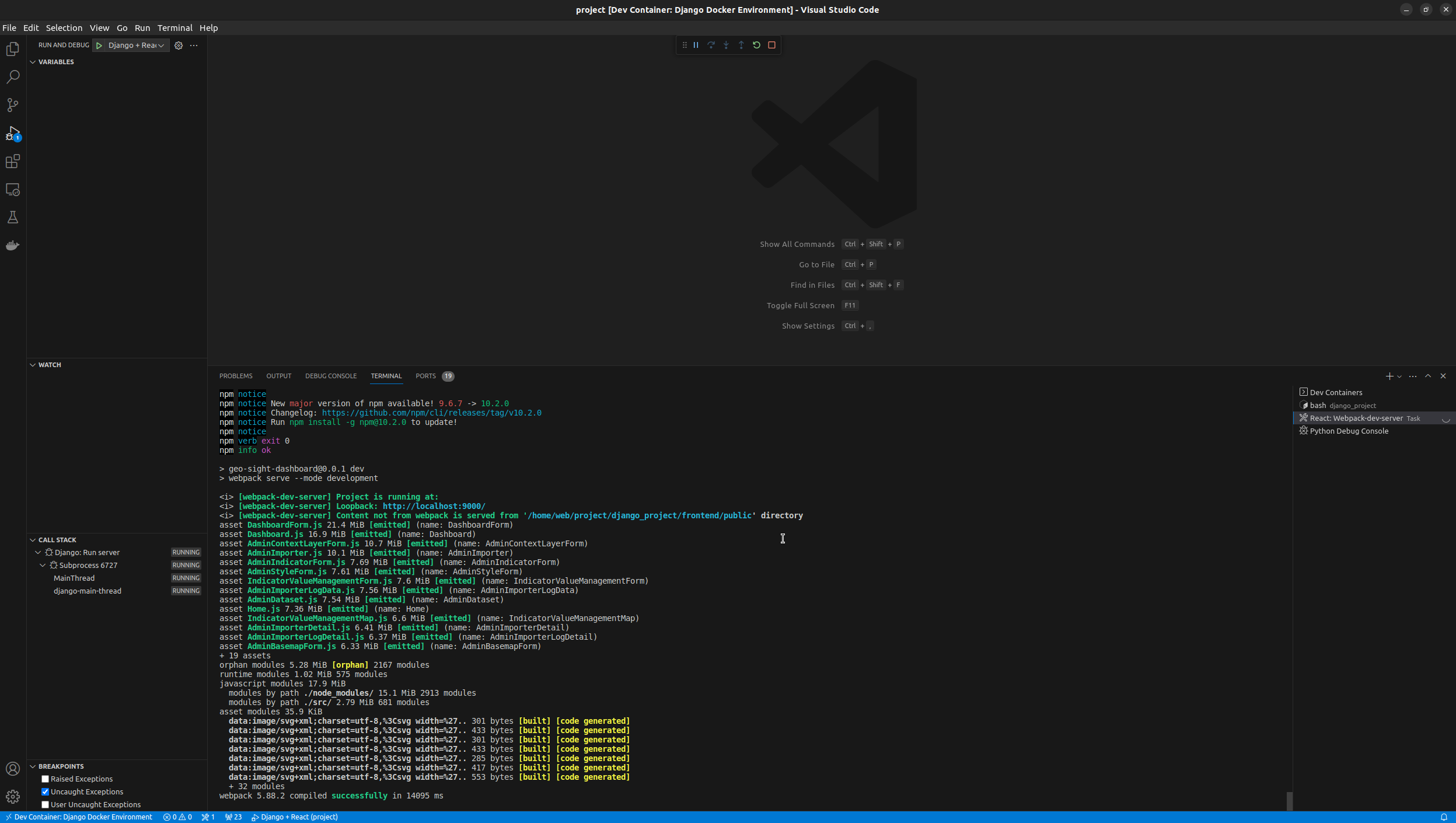Click terminal scrollbar thumb
This screenshot has width=1456, height=823.
tap(1289, 801)
